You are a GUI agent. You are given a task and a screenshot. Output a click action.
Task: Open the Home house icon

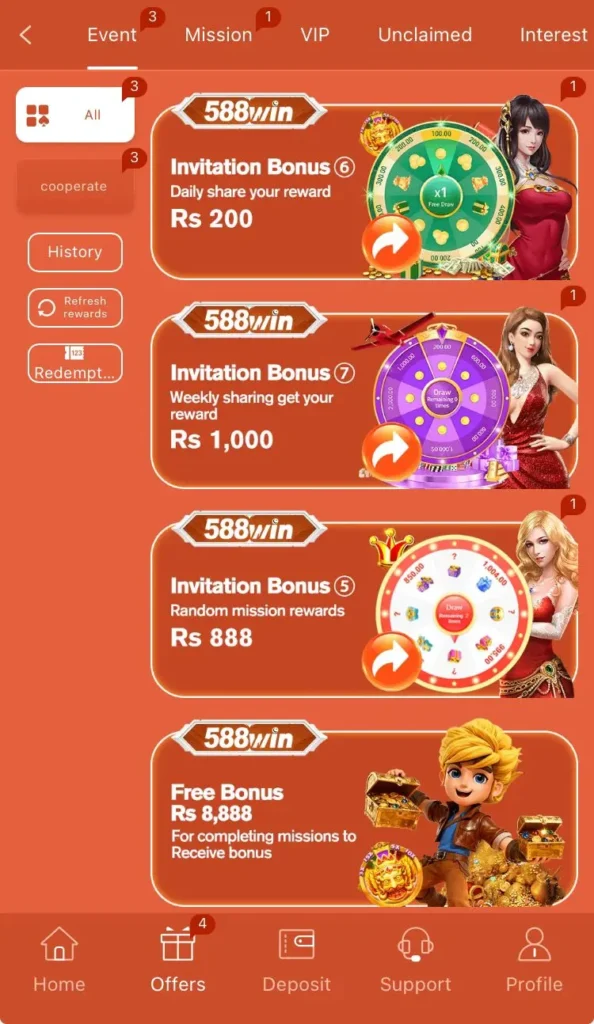coord(59,944)
